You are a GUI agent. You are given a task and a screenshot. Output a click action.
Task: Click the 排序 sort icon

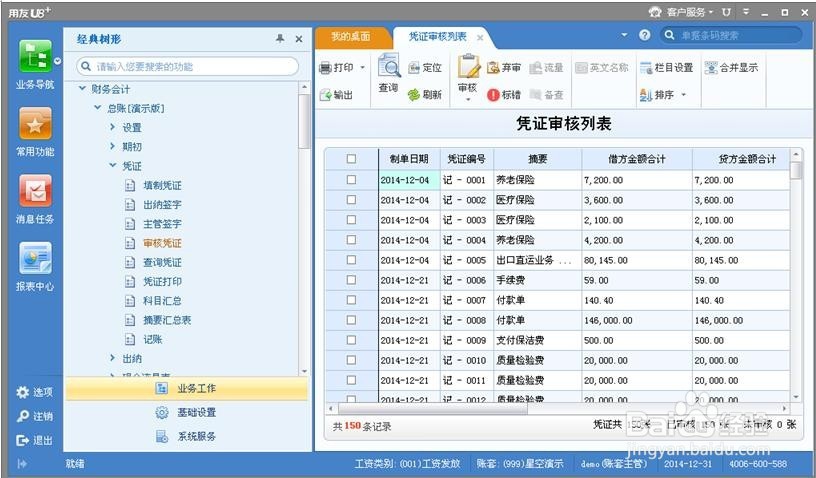[646, 95]
